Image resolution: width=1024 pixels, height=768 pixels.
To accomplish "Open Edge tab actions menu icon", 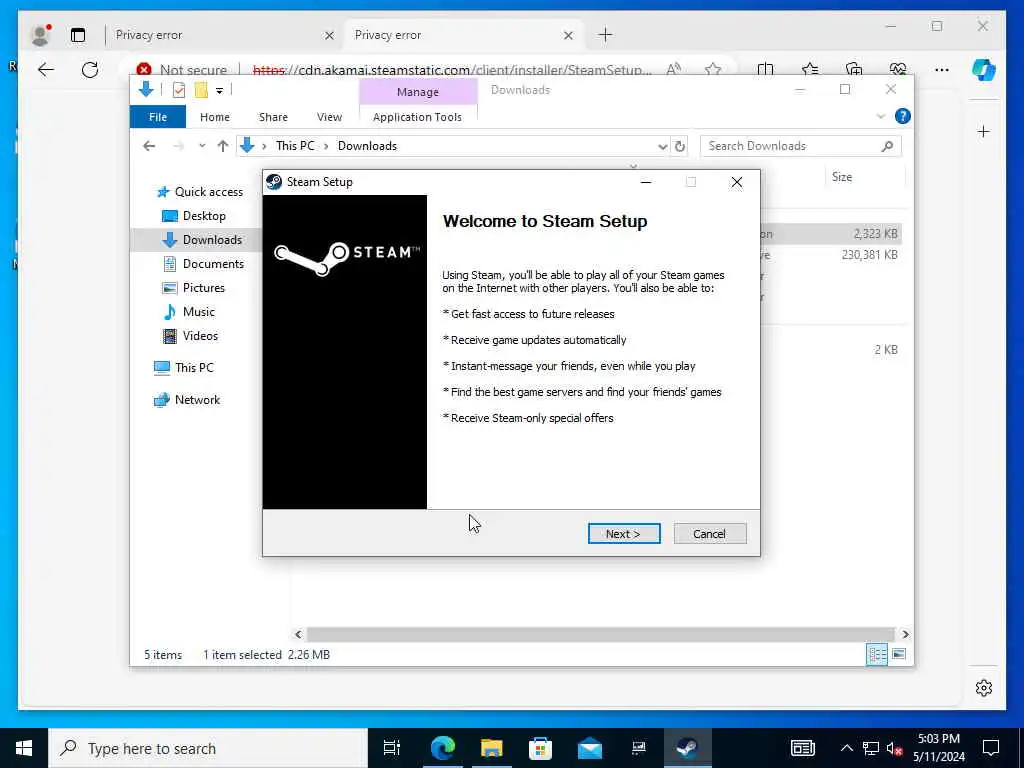I will click(x=78, y=35).
